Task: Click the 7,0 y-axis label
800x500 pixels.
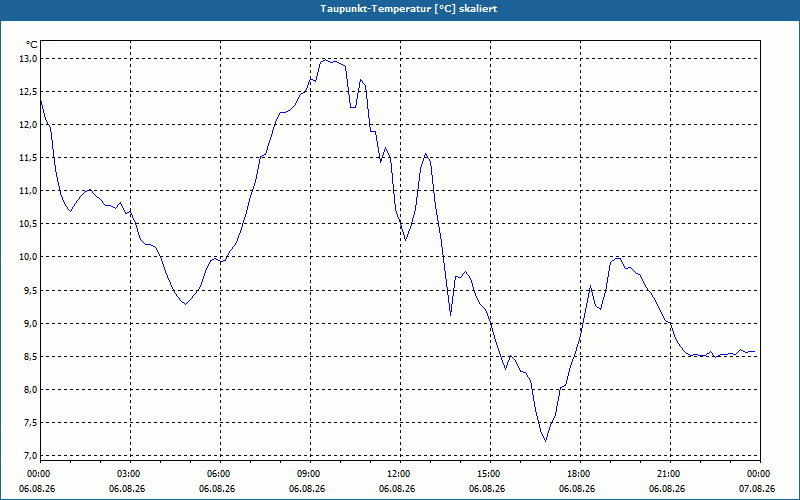Action: (x=31, y=455)
